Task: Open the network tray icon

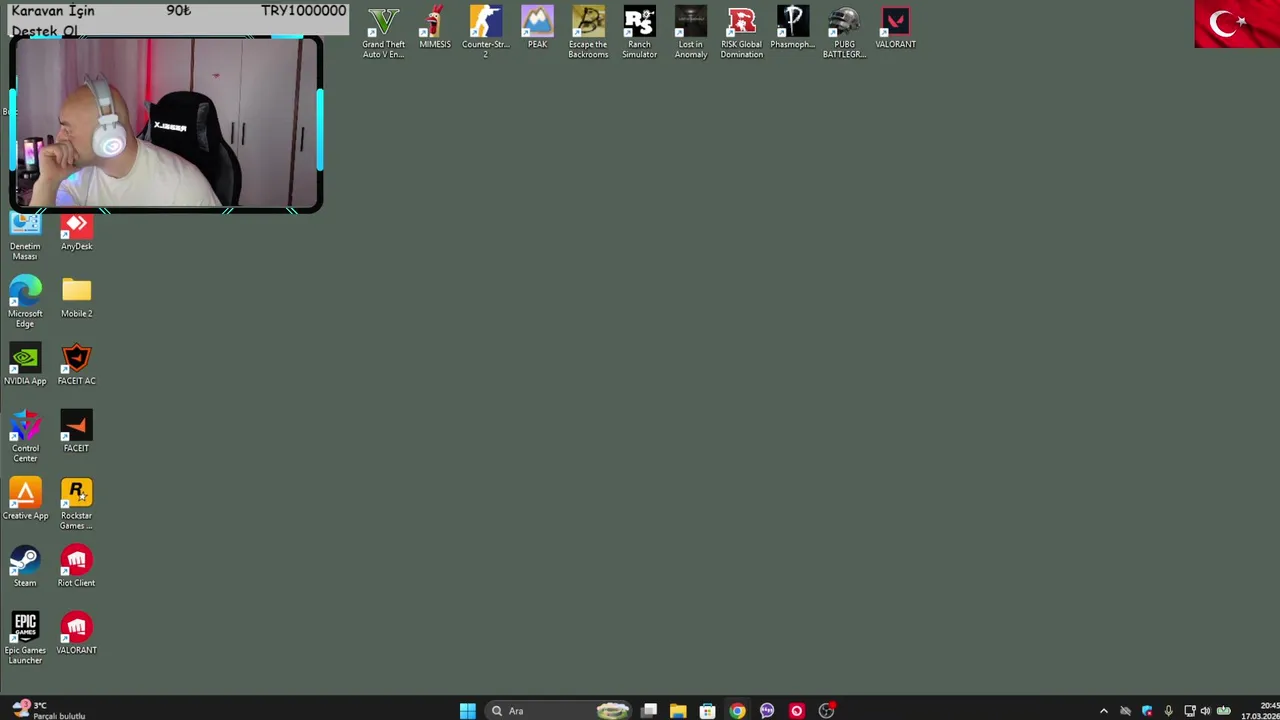Action: point(1190,711)
